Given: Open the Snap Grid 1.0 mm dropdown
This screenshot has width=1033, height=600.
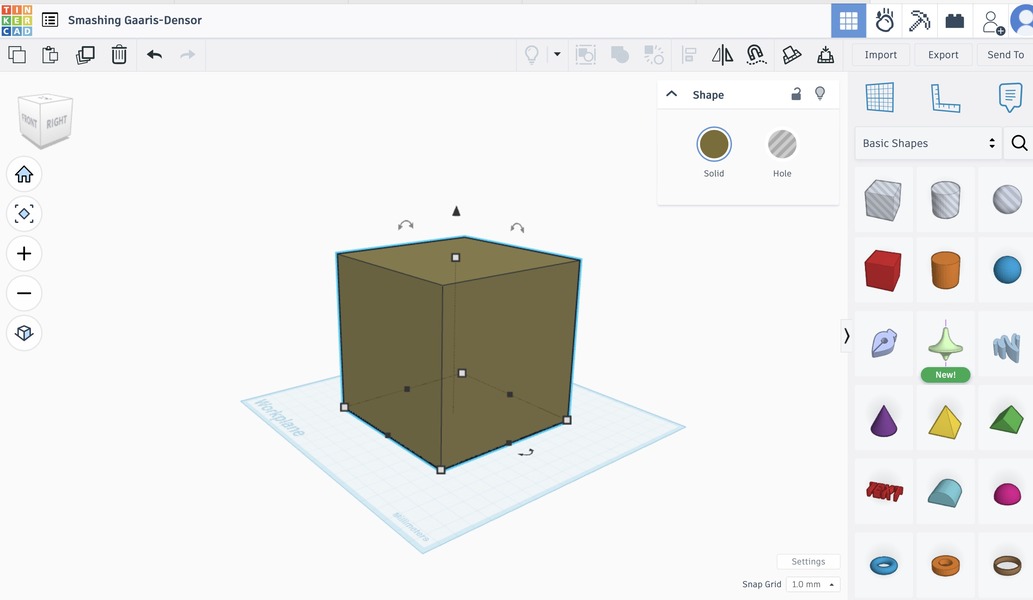Looking at the screenshot, I should pyautogui.click(x=813, y=584).
